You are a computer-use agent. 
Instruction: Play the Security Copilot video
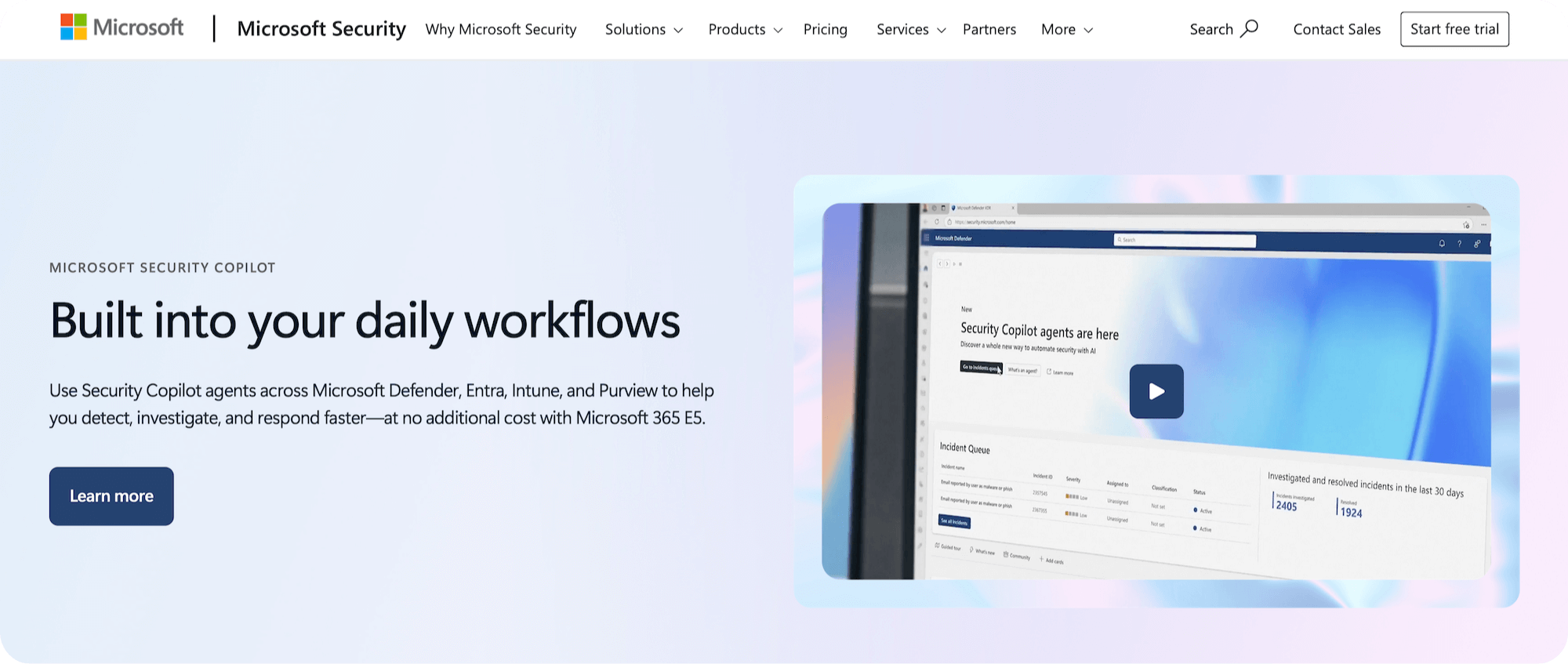click(x=1156, y=391)
